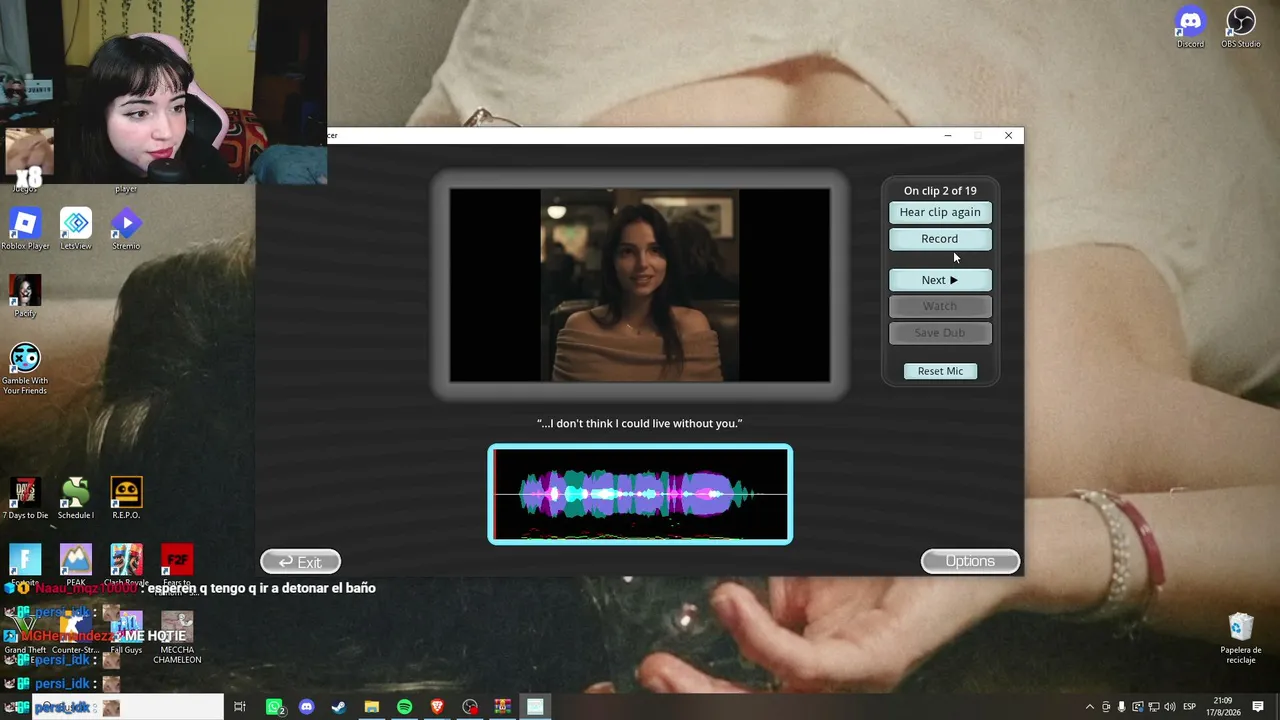This screenshot has height=720, width=1280.
Task: Go to the Next clip
Action: [940, 280]
